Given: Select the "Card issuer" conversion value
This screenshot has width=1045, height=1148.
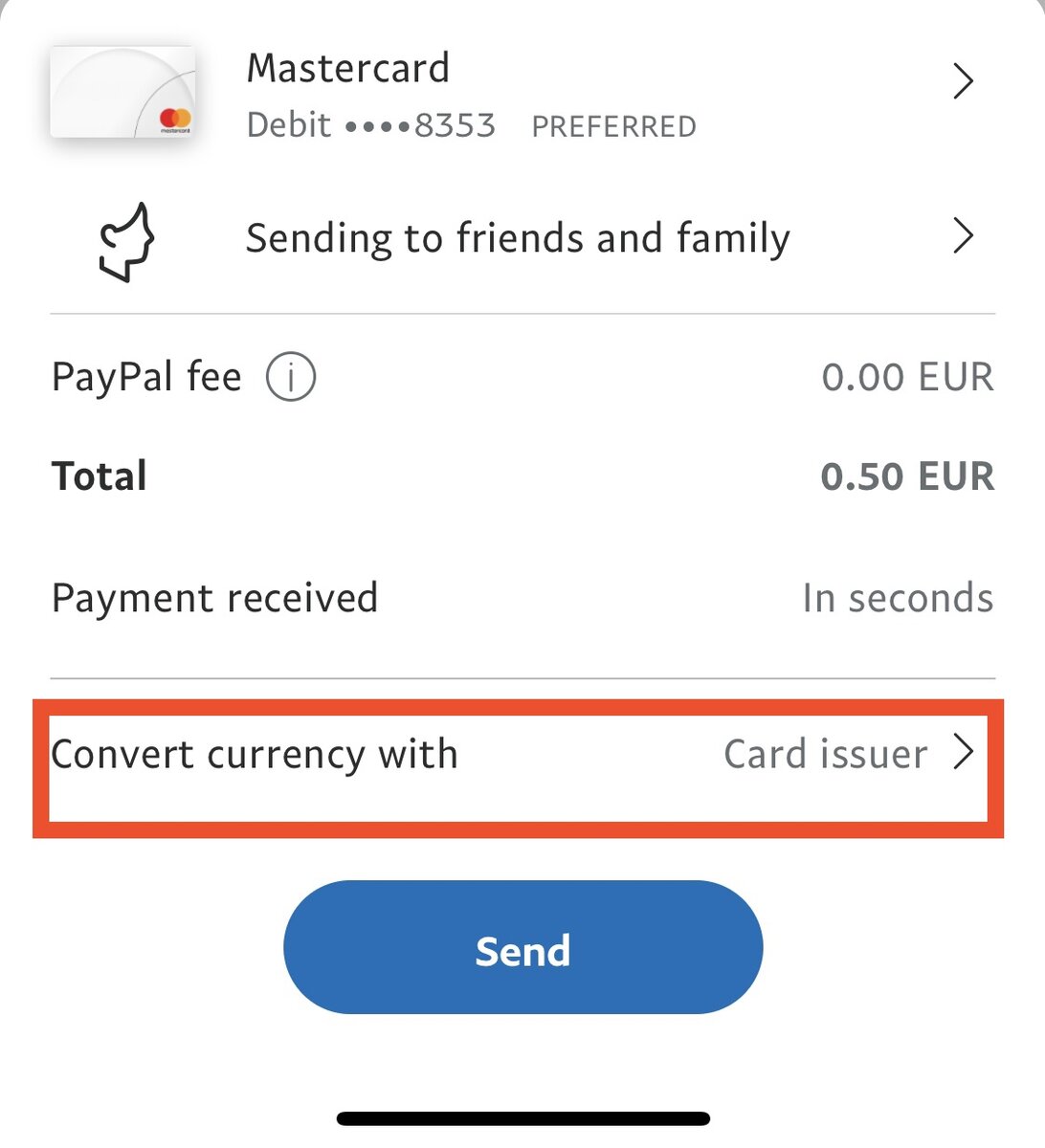Looking at the screenshot, I should pos(825,755).
